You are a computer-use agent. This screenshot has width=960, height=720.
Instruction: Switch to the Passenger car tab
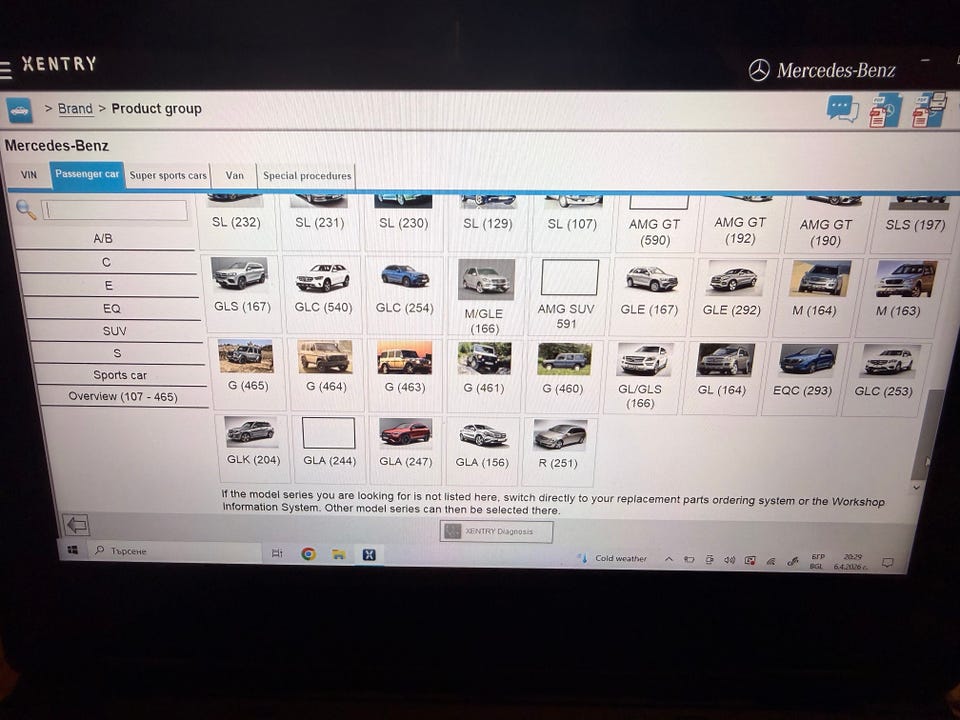tap(87, 174)
